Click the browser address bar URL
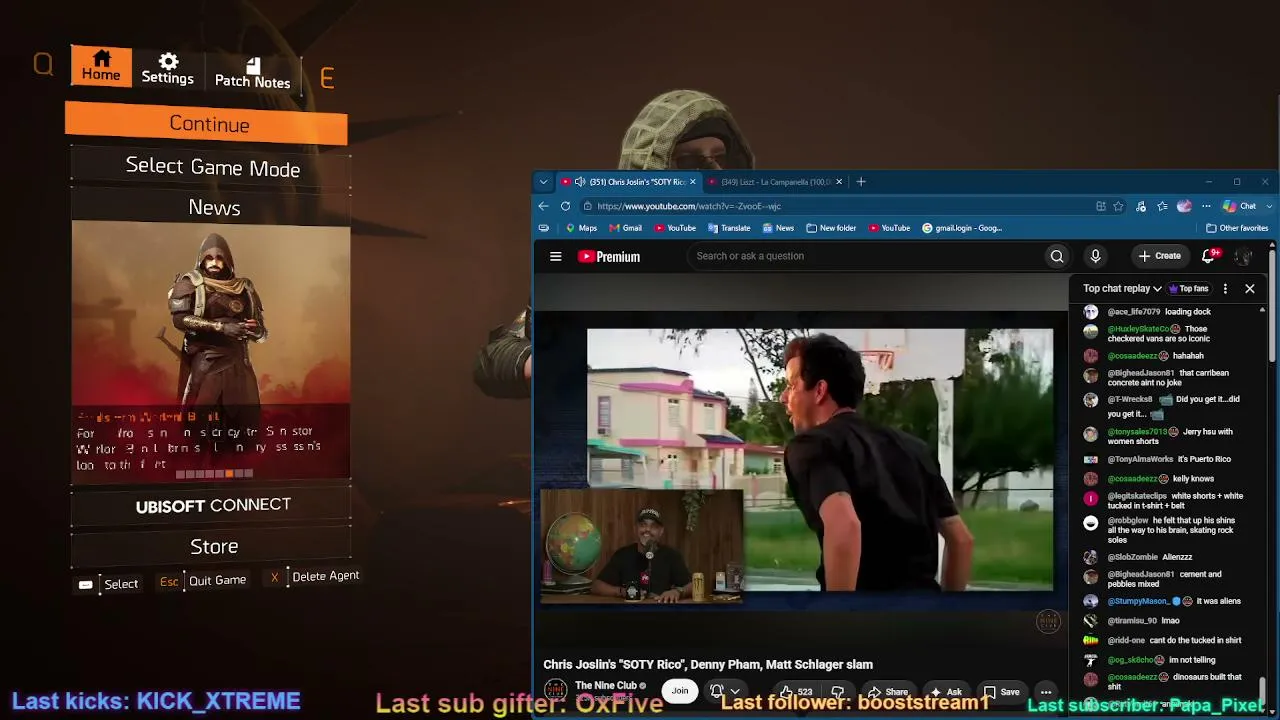 pos(689,206)
